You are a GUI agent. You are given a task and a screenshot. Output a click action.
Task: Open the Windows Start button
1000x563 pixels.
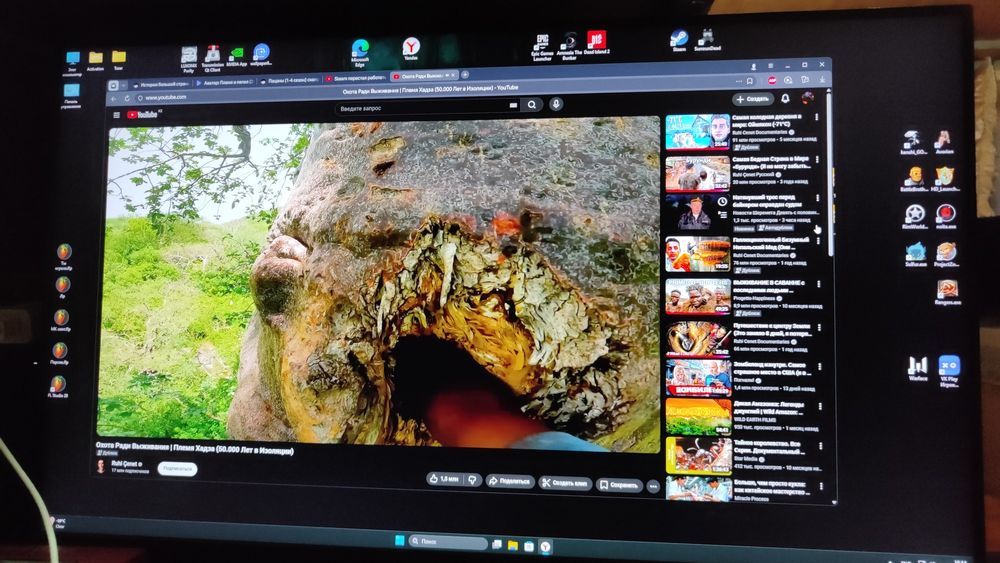[x=399, y=541]
